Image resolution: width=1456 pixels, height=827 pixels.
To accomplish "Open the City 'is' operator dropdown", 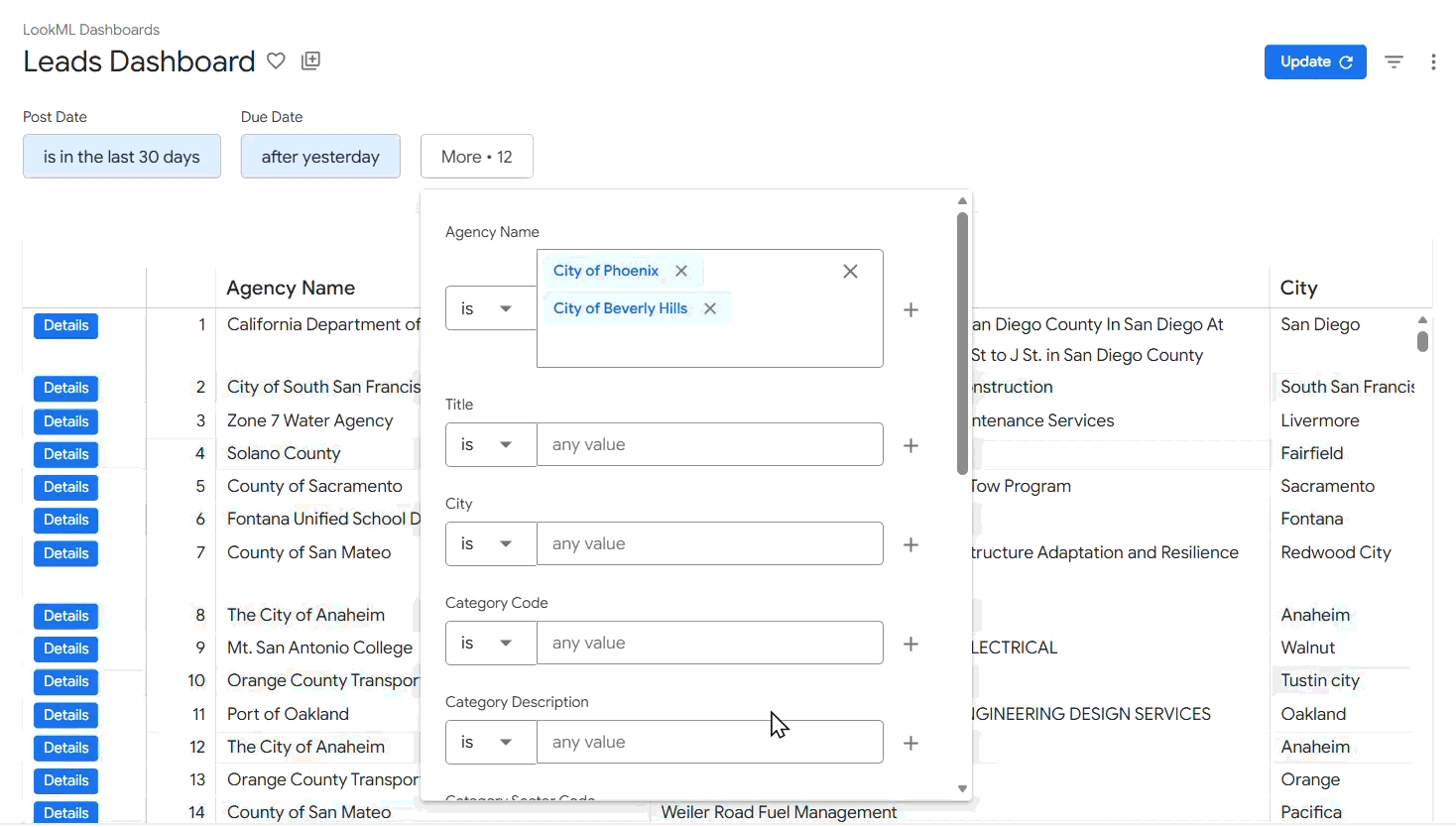I will tap(491, 543).
